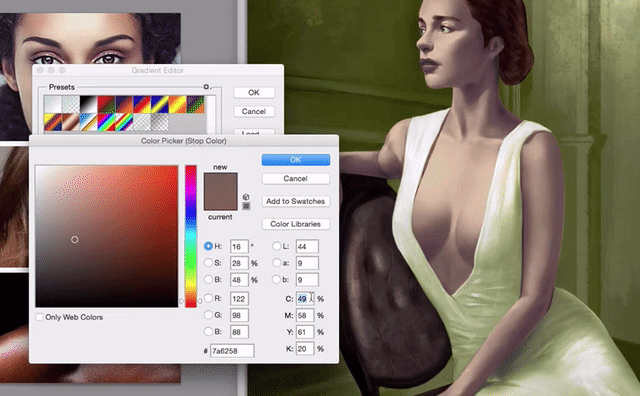Select the Violet, Green, Orange gradient preset
This screenshot has height=396, width=640.
(x=195, y=105)
